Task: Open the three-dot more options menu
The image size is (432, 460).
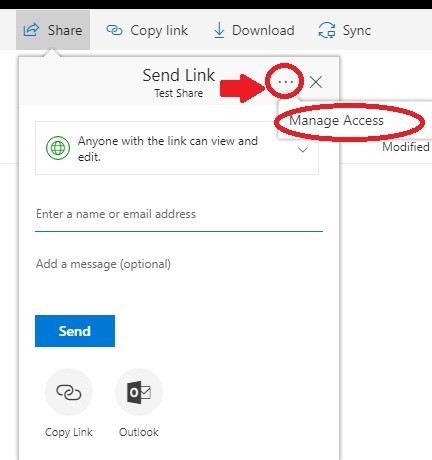Action: [x=285, y=81]
